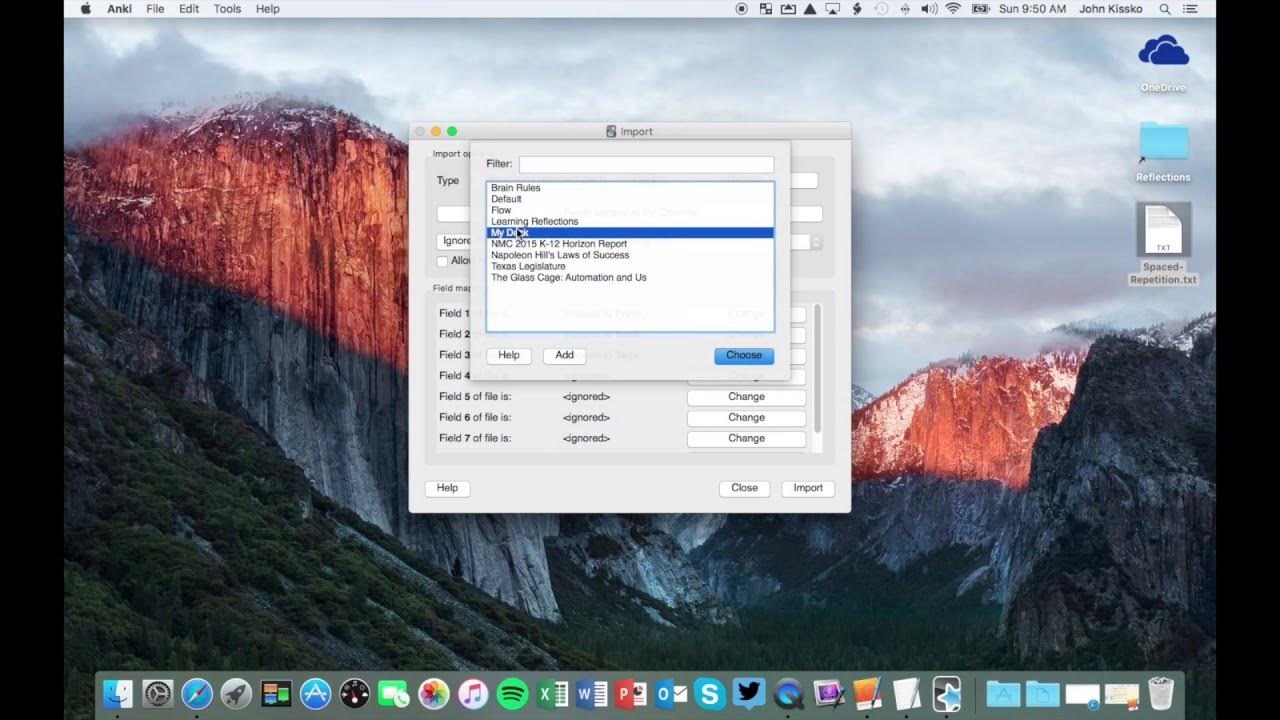Open the App Store dock icon

315,693
